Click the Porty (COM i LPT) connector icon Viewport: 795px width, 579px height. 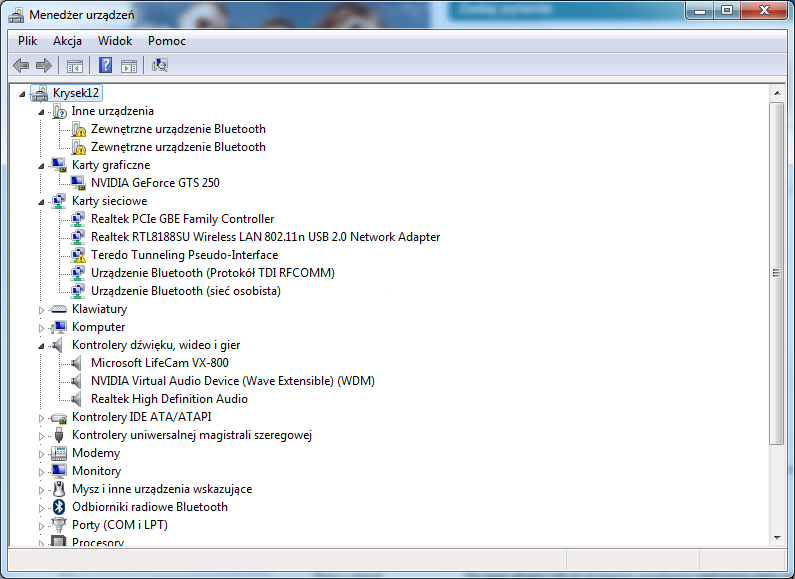(59, 525)
